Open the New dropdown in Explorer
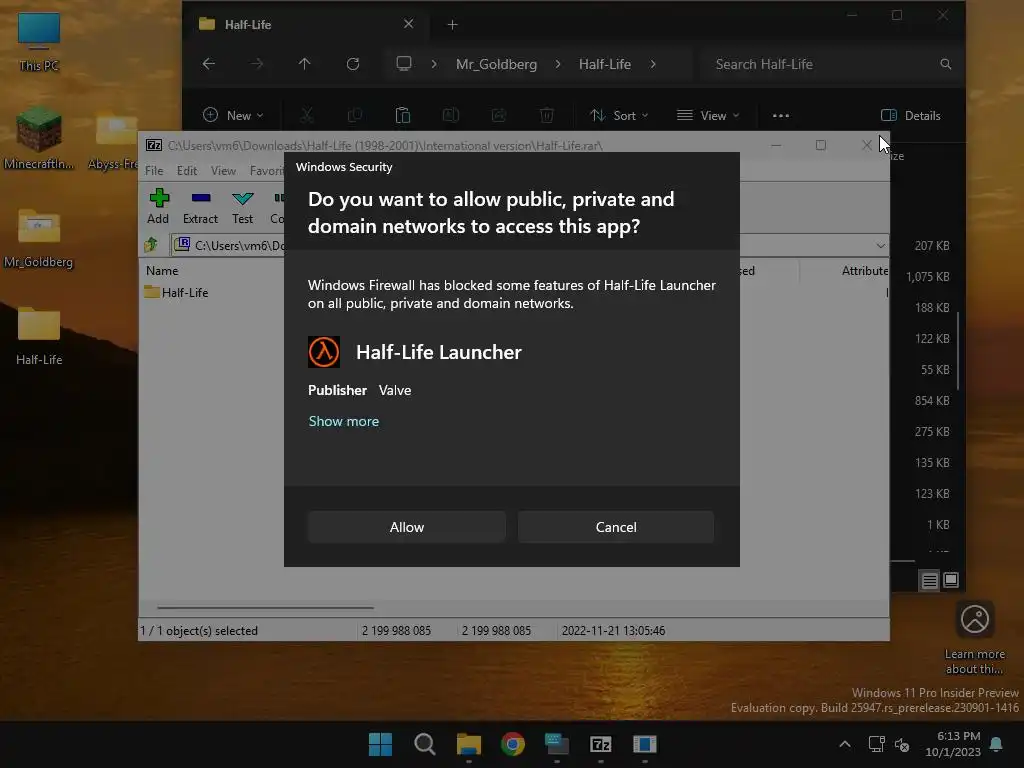 pyautogui.click(x=233, y=116)
